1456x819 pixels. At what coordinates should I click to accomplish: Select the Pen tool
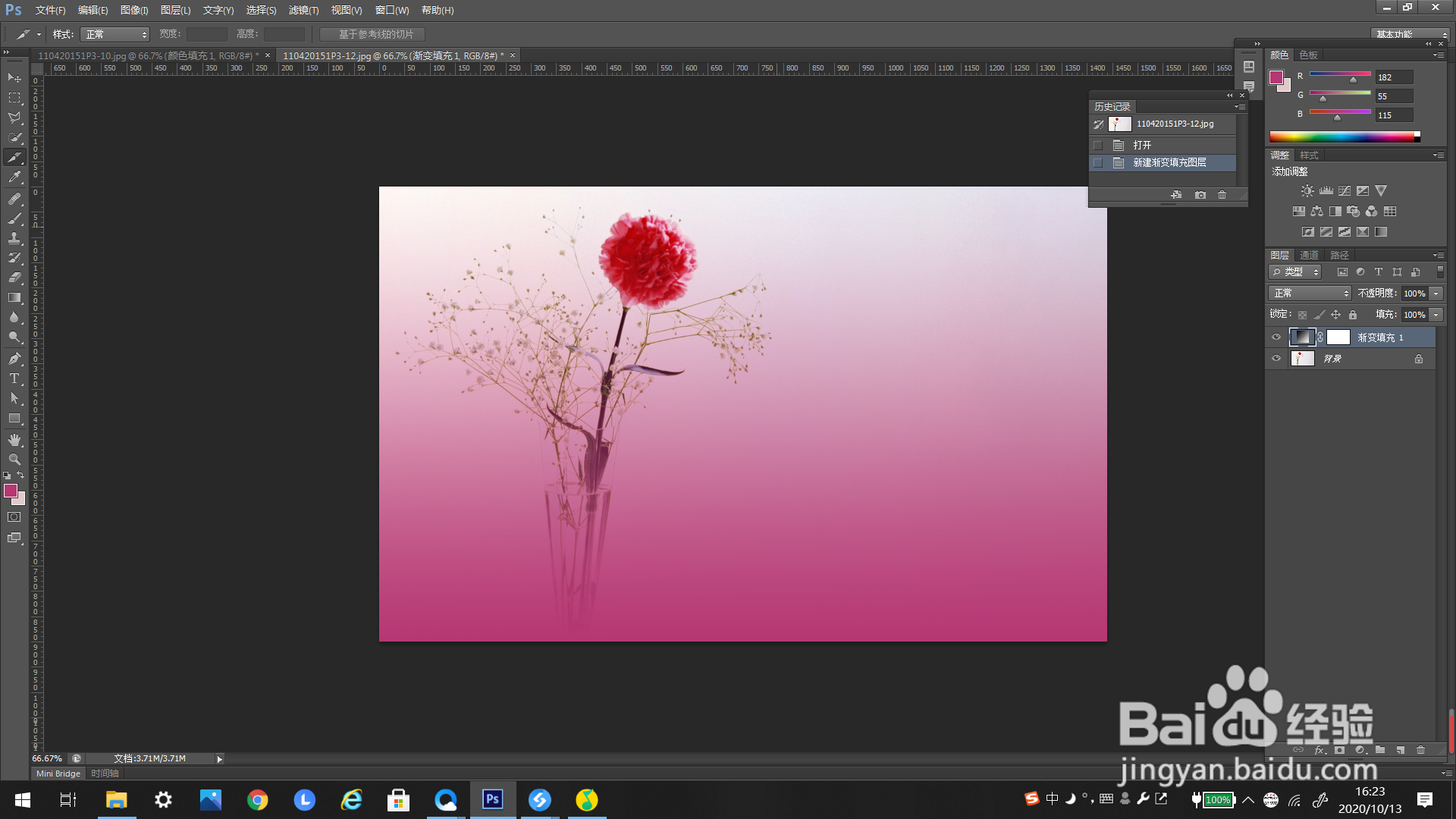14,358
